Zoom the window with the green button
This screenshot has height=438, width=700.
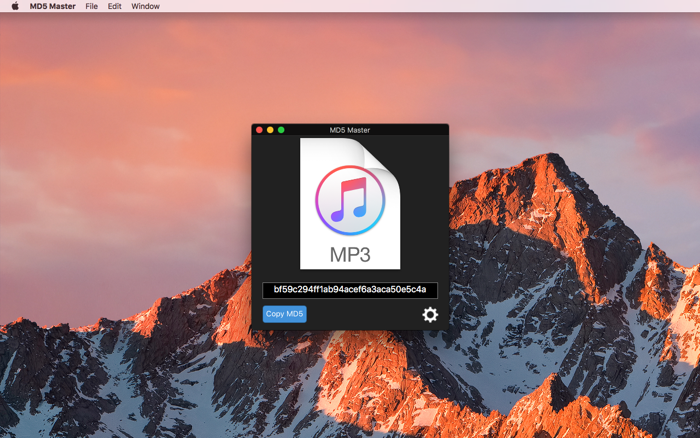(281, 130)
